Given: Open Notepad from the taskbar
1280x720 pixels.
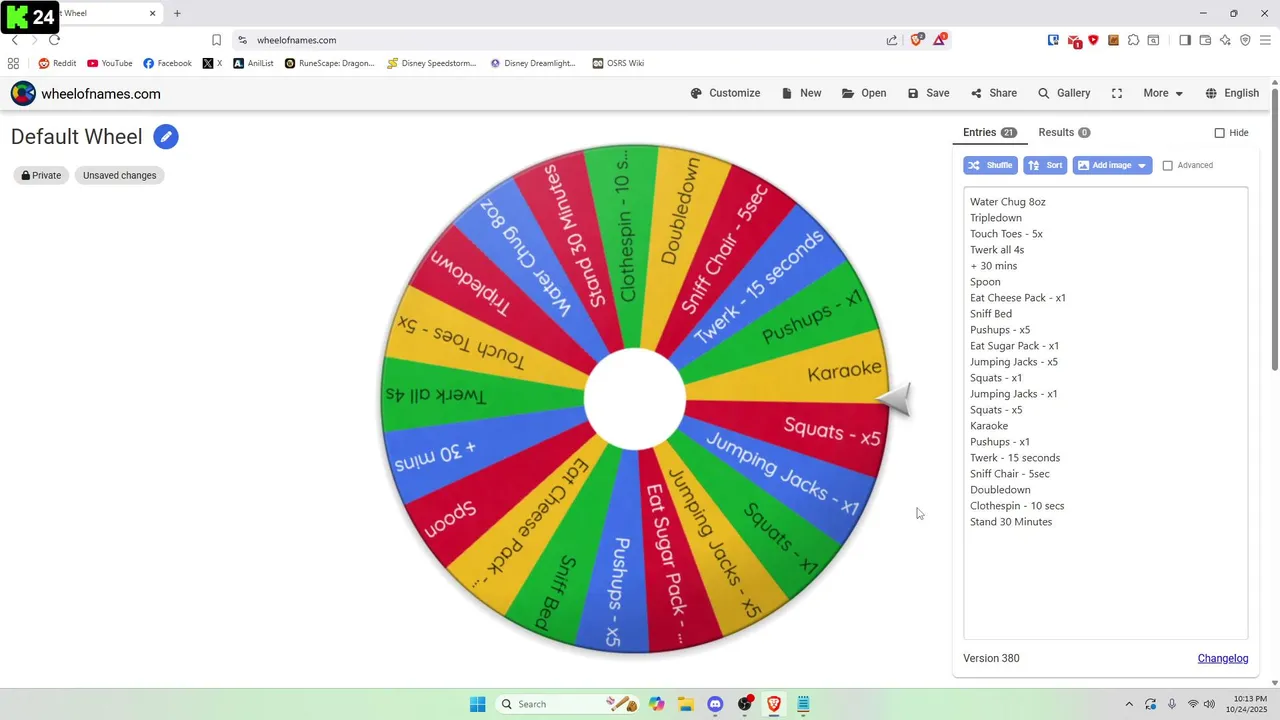Looking at the screenshot, I should [x=803, y=704].
